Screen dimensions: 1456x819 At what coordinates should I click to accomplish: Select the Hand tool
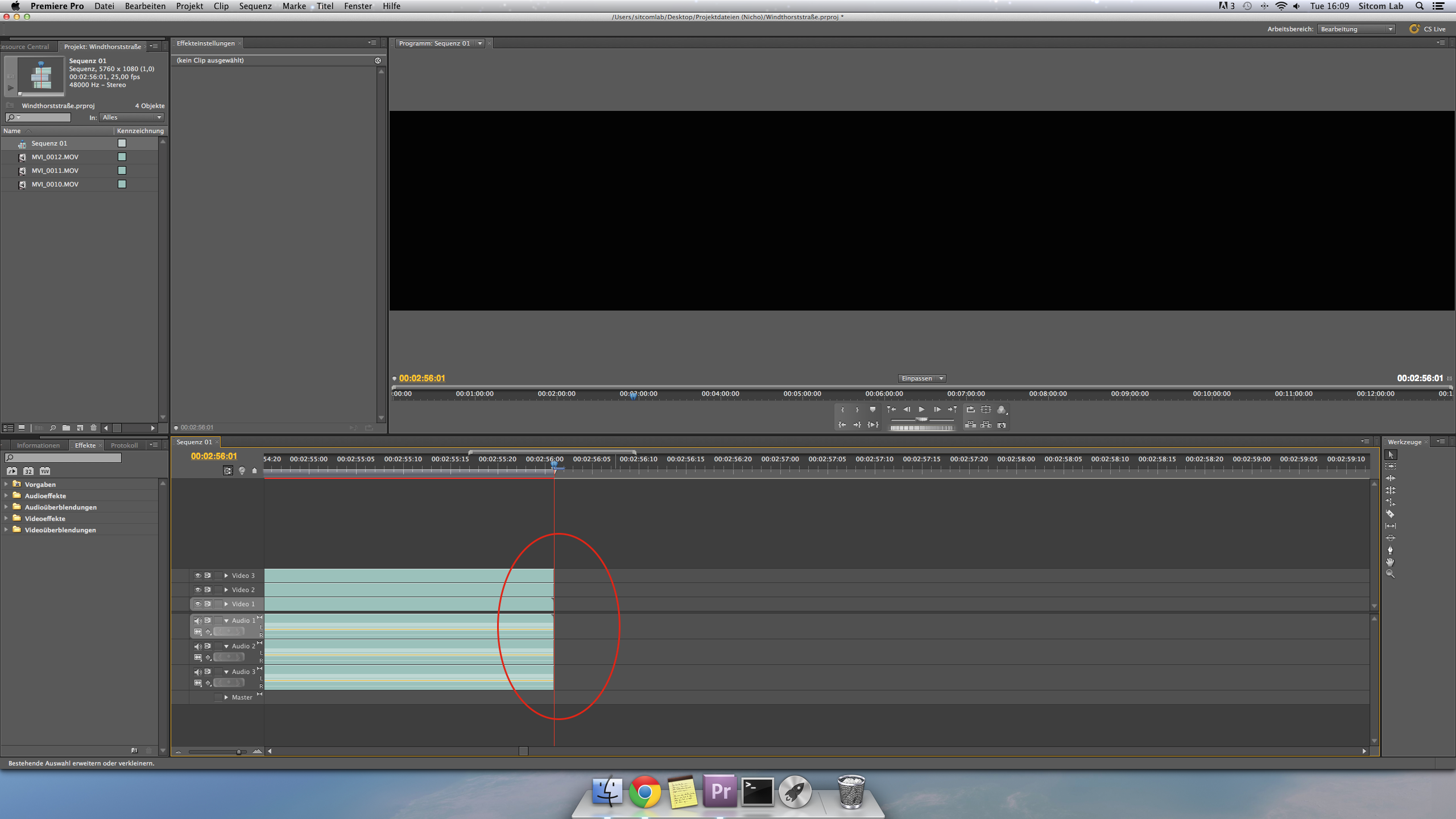click(x=1390, y=562)
